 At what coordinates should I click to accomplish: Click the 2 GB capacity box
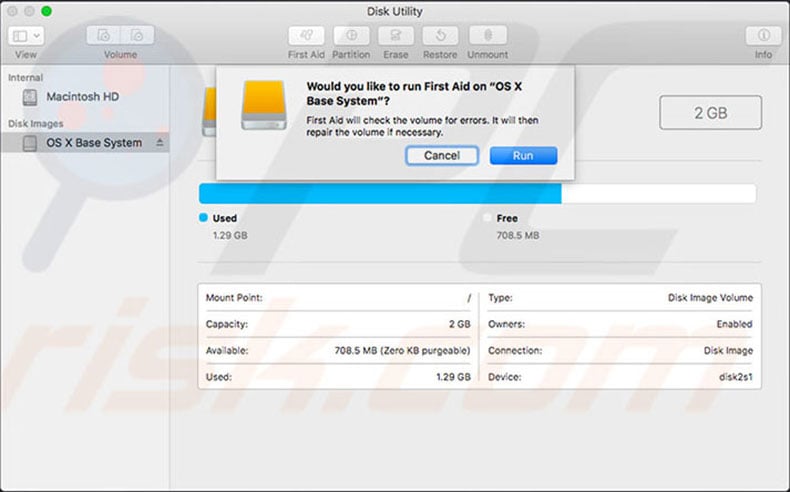710,113
